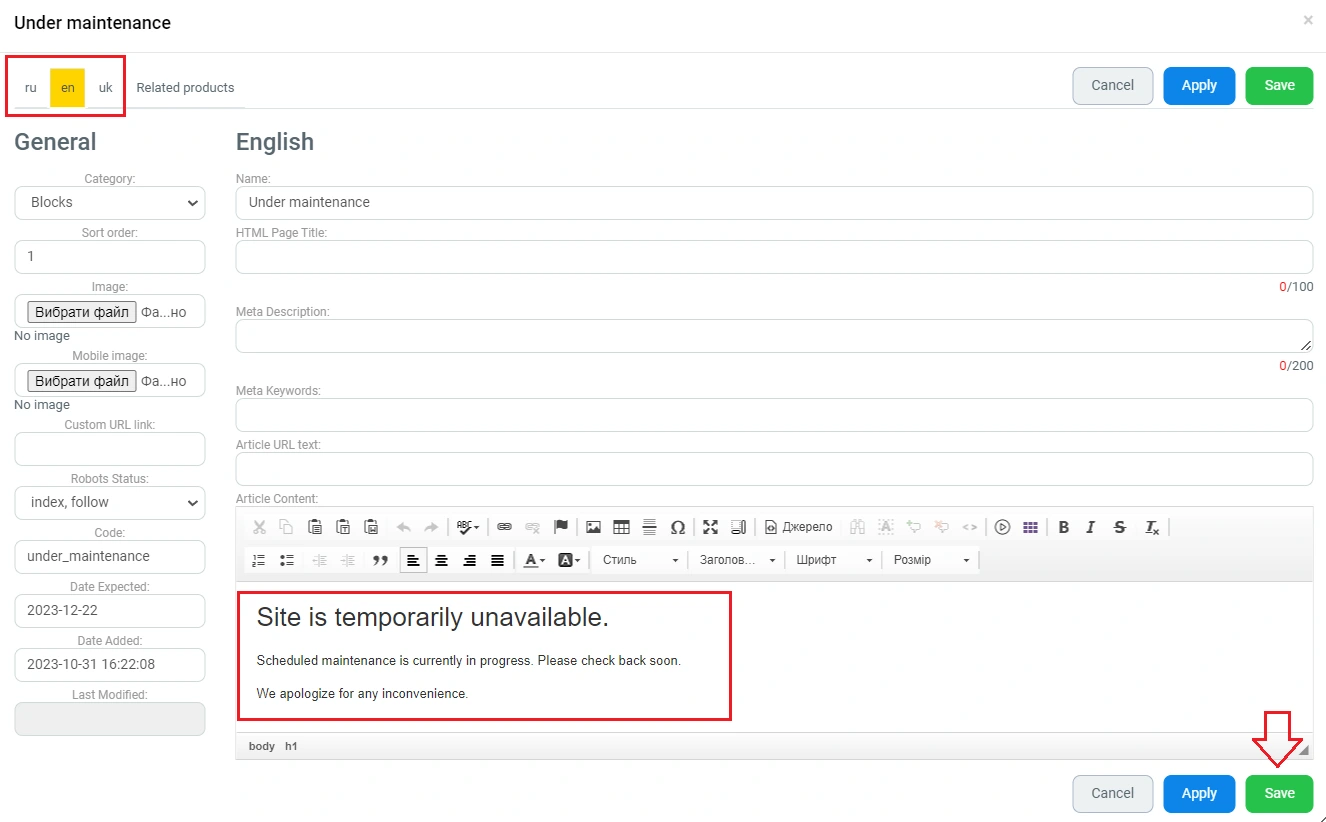The height and width of the screenshot is (822, 1326).
Task: Insert a numbered list
Action: coord(259,561)
